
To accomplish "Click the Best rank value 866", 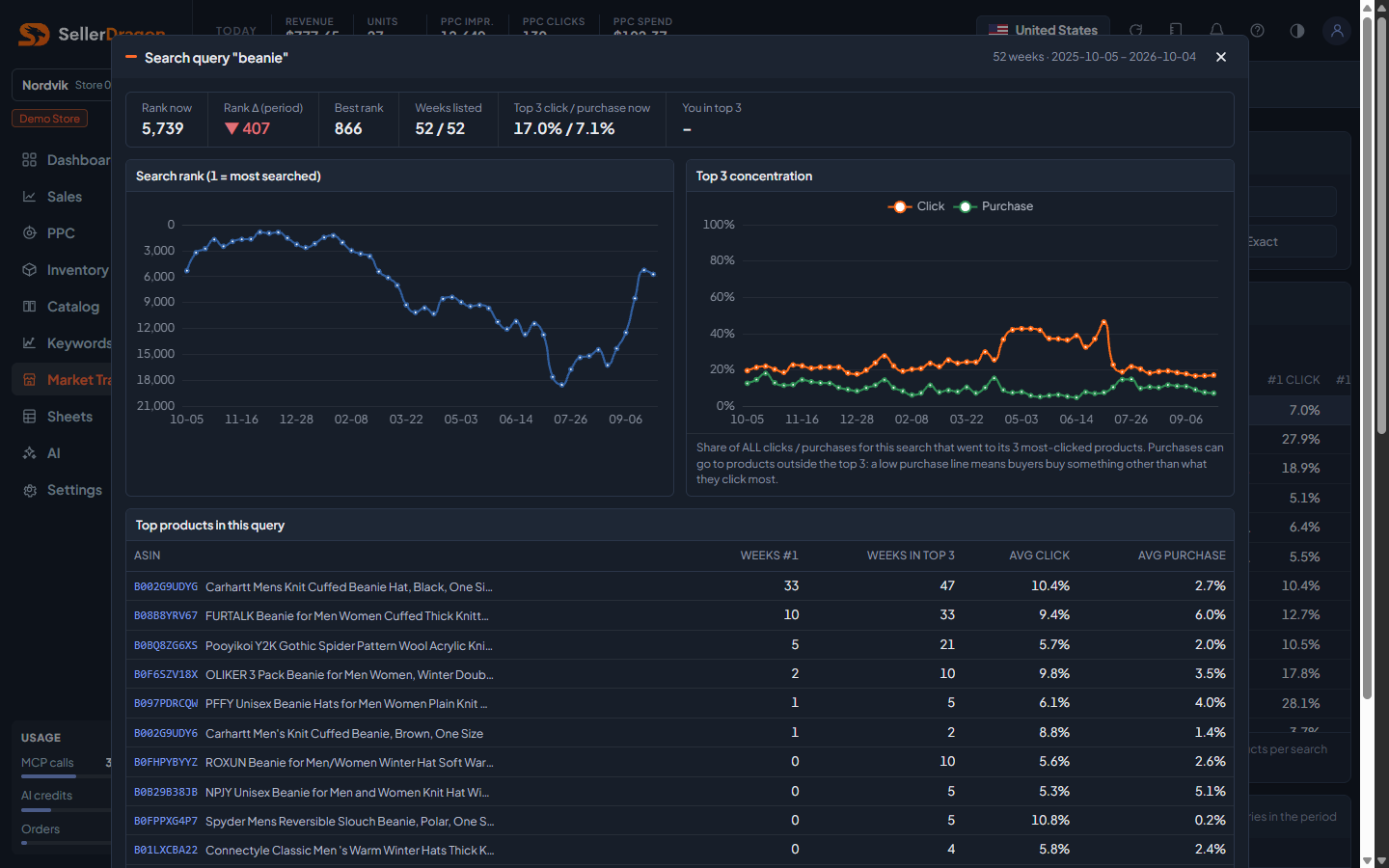I will 348,129.
